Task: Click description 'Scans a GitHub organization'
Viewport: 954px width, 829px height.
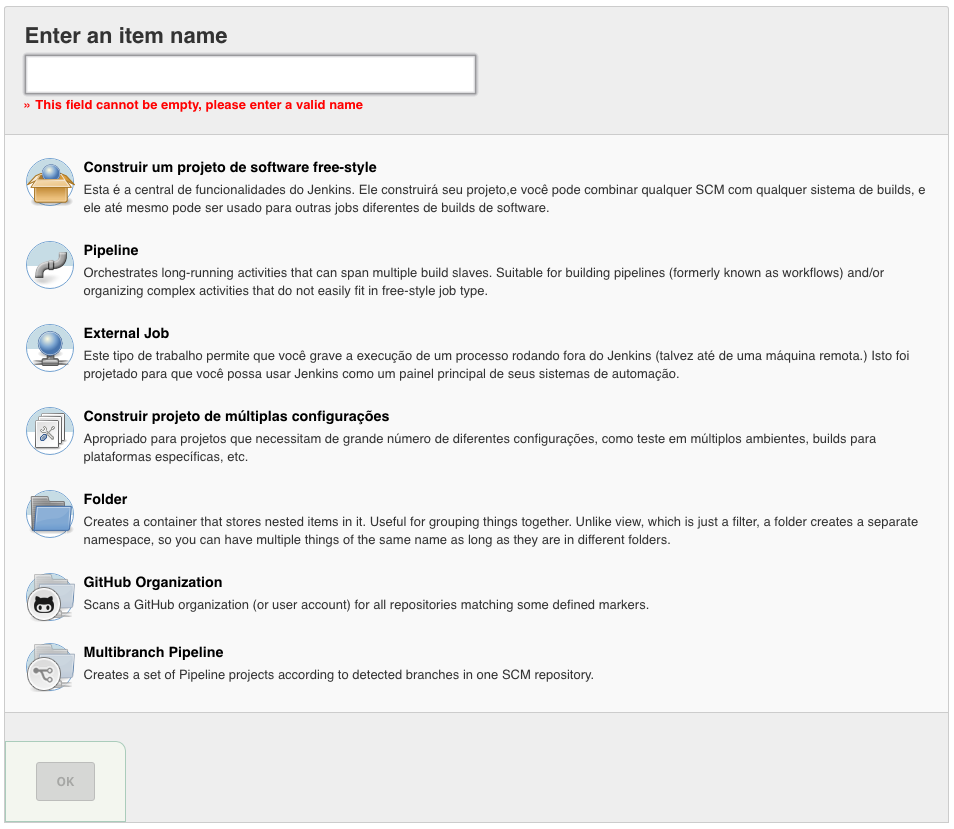Action: click(366, 605)
